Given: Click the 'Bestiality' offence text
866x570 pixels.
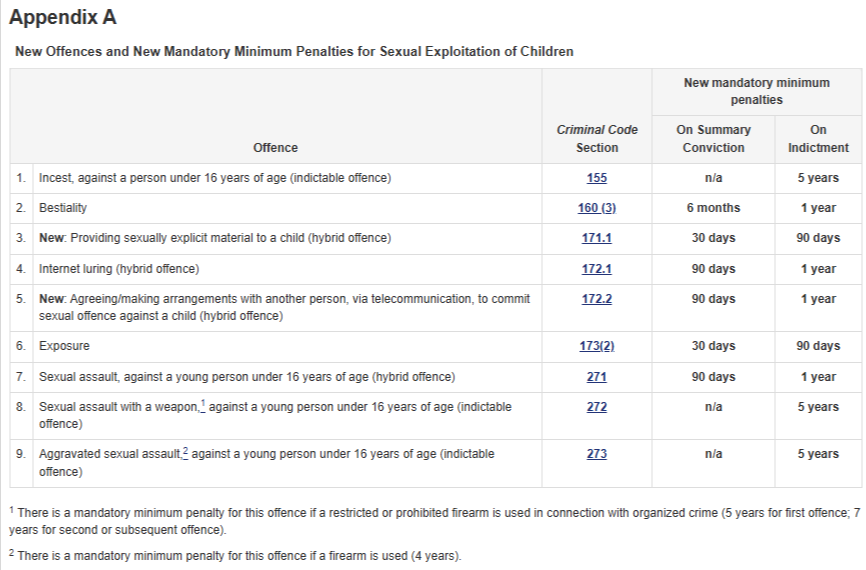Looking at the screenshot, I should tap(63, 208).
